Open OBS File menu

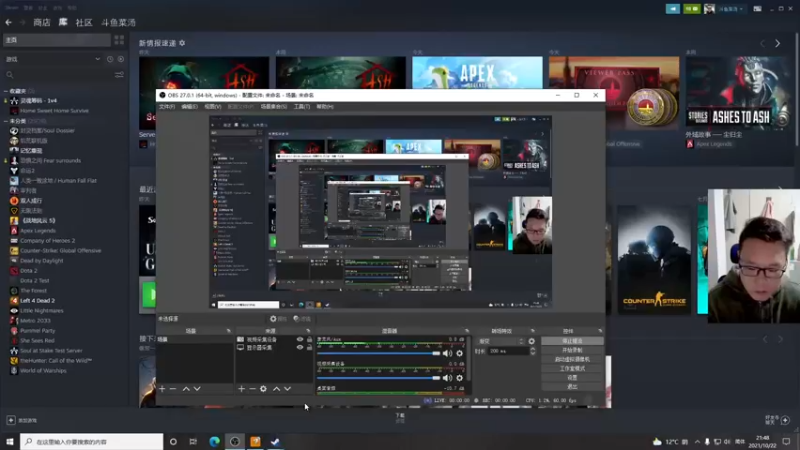click(167, 107)
